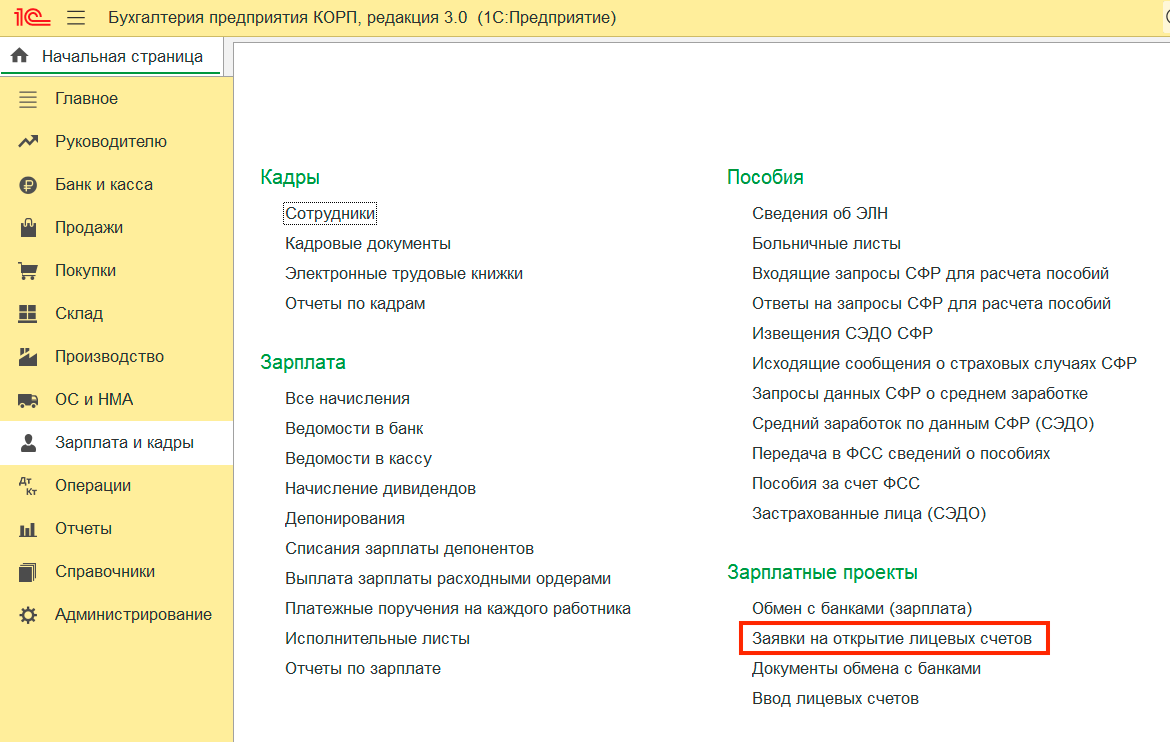Click the Покупки shopping cart icon

pyautogui.click(x=28, y=271)
